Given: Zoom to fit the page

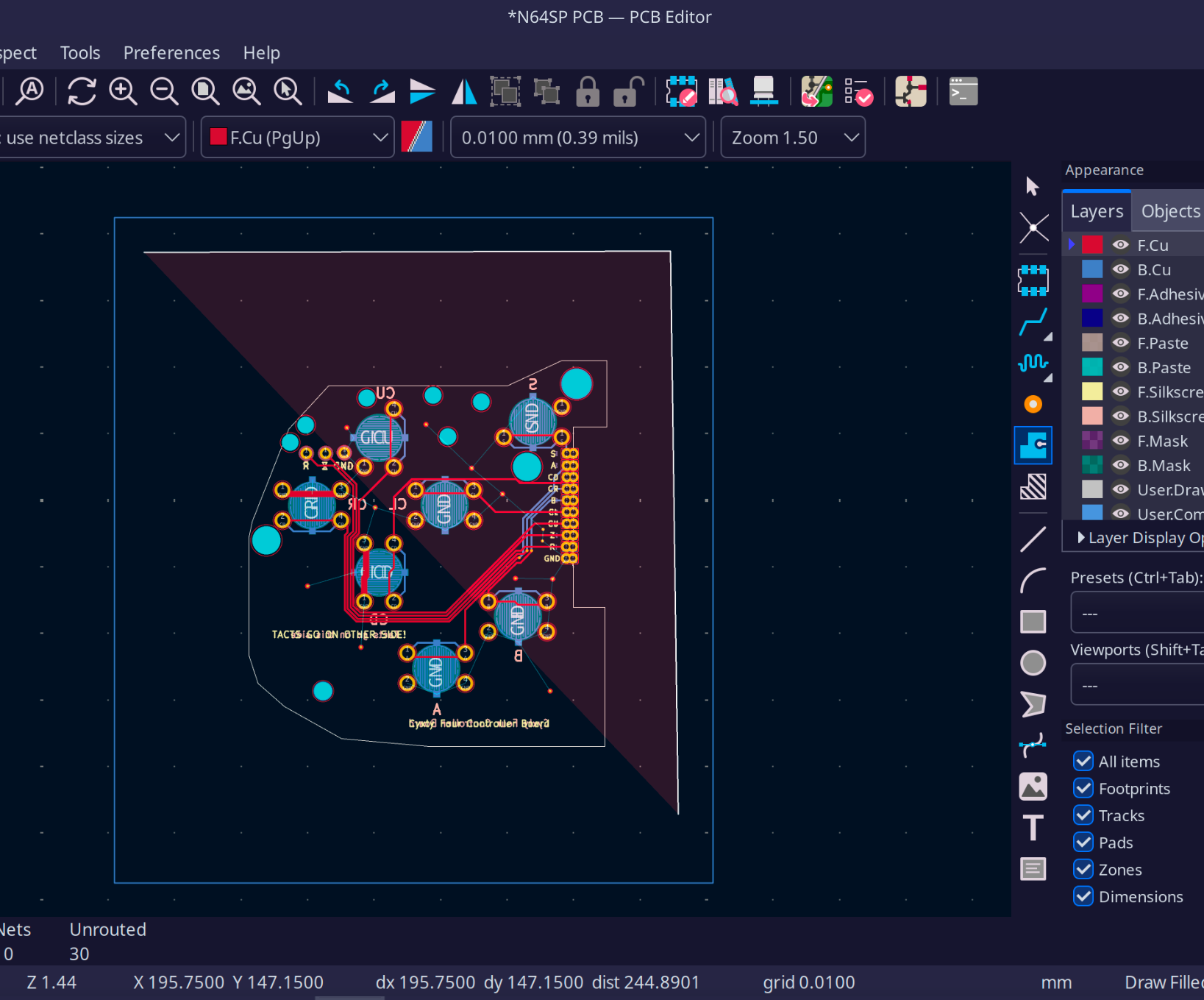Looking at the screenshot, I should point(205,91).
